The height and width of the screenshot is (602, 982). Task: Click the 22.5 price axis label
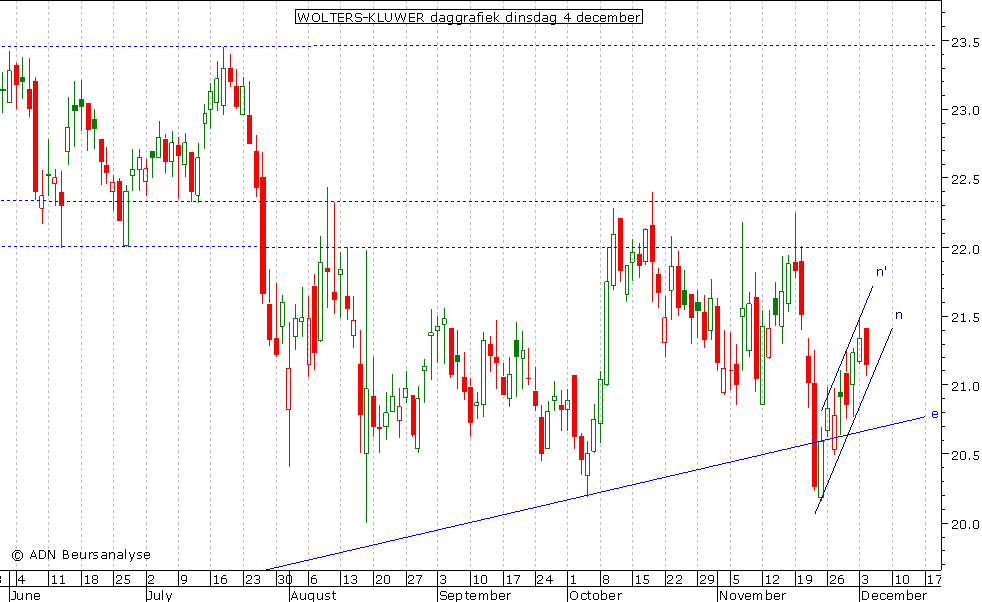(x=964, y=180)
